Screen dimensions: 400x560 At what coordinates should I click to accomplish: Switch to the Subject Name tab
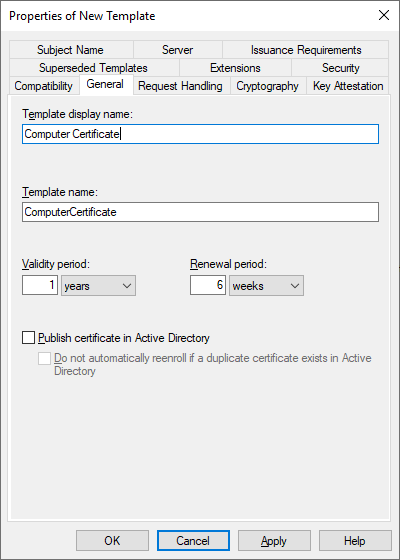71,50
